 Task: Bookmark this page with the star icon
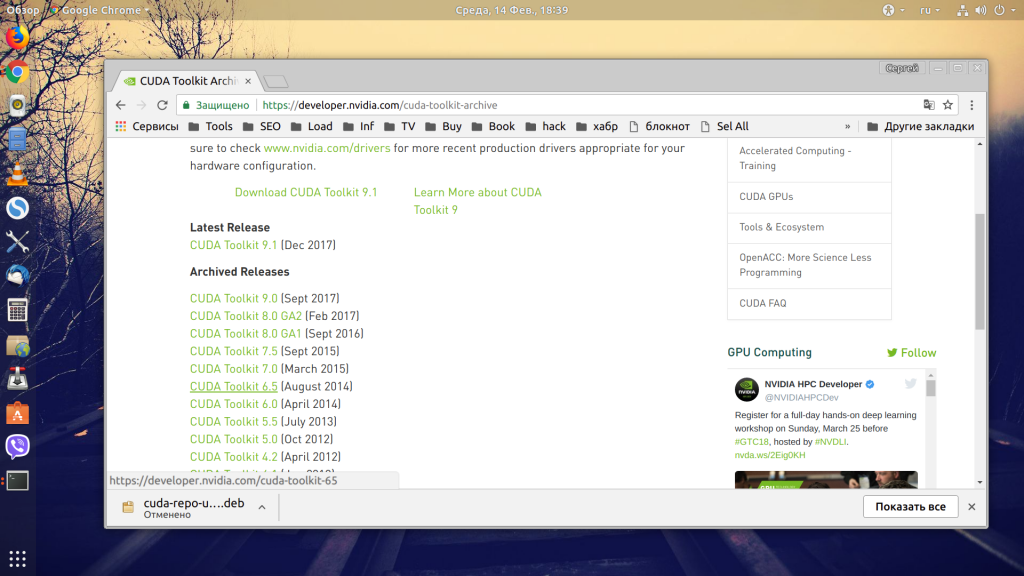pyautogui.click(x=948, y=105)
